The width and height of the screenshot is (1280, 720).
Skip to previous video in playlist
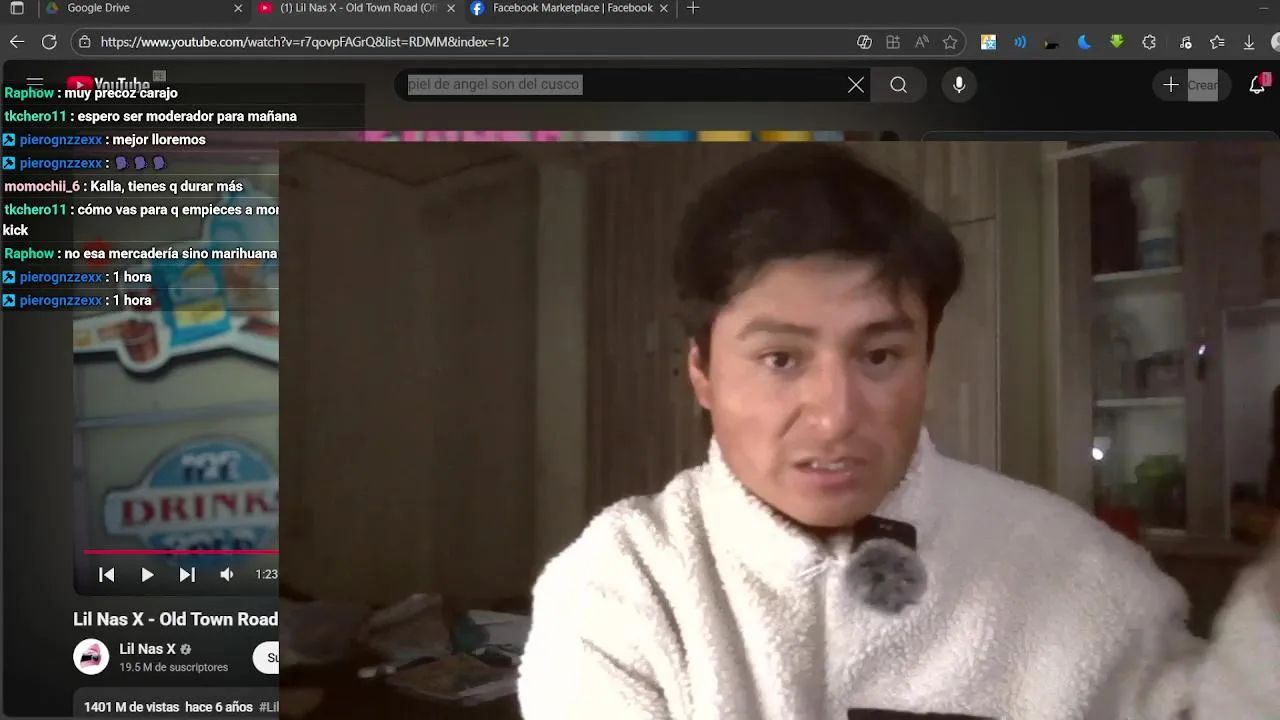pos(107,574)
